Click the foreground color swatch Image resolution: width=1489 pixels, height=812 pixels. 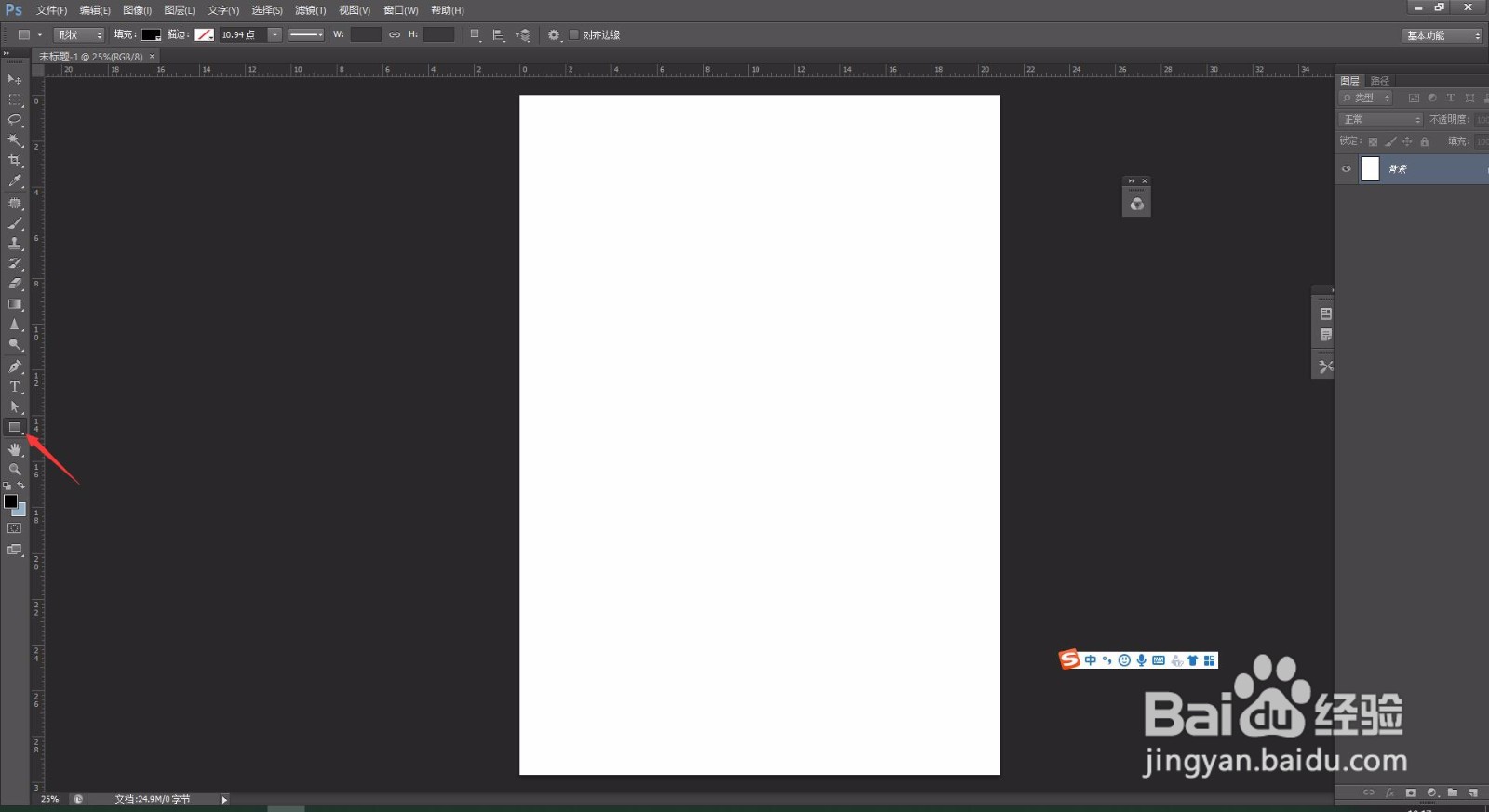point(10,500)
